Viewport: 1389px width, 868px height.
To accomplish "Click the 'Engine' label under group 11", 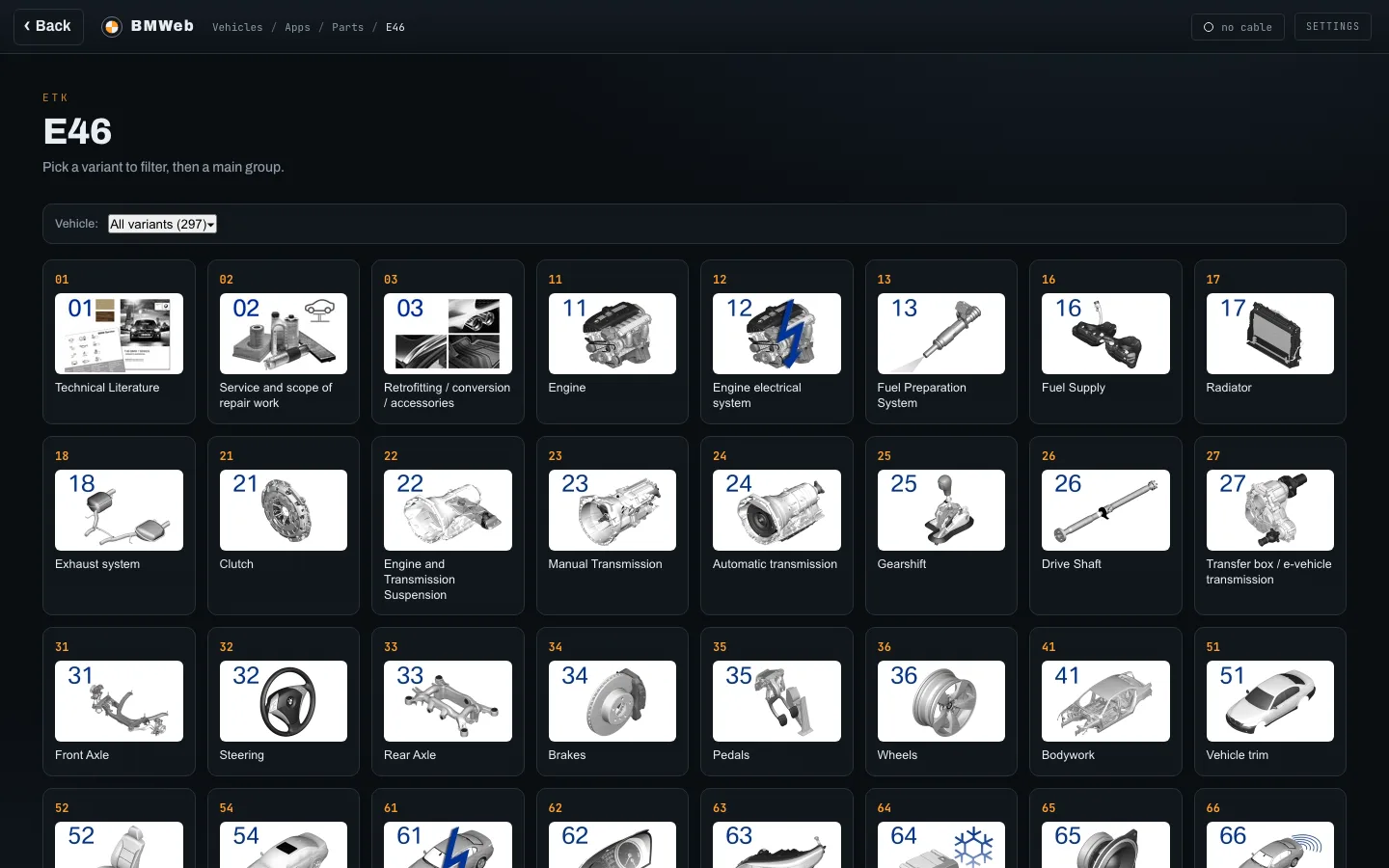I will click(x=567, y=388).
